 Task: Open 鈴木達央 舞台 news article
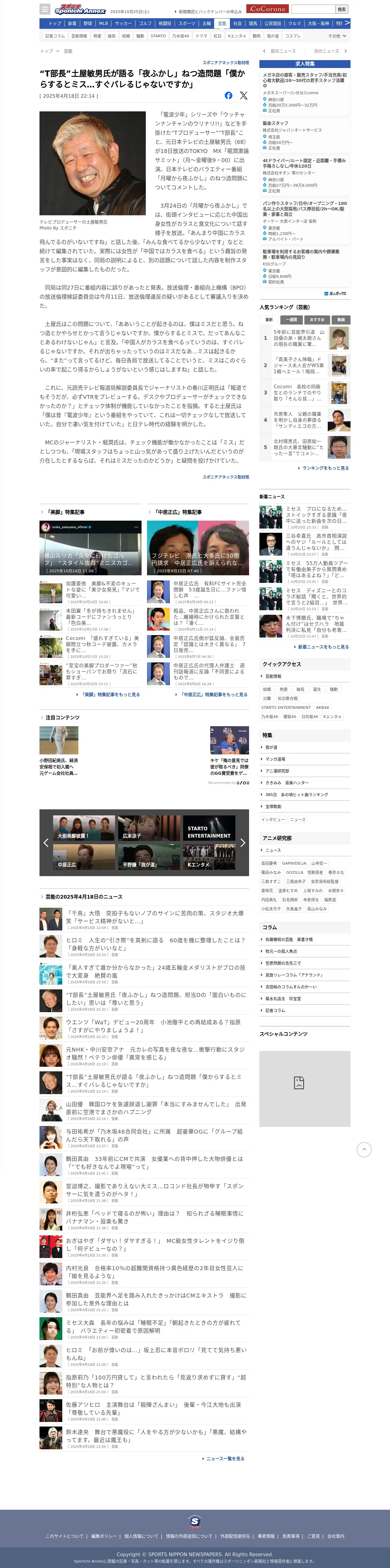coord(157,1436)
